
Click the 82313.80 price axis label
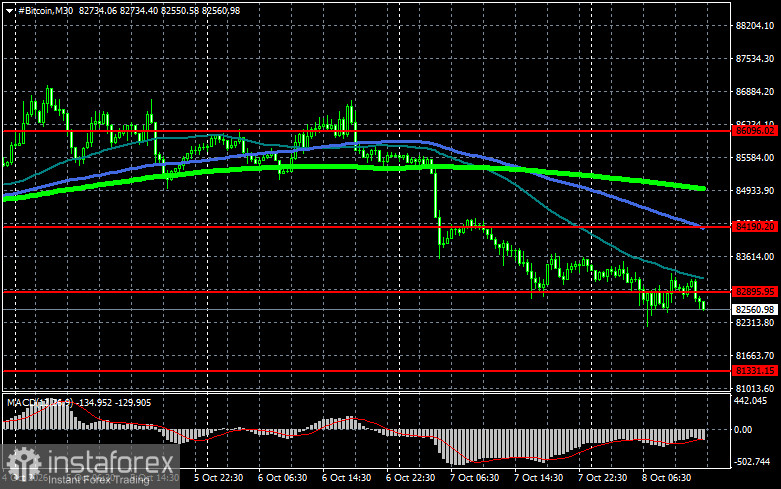pyautogui.click(x=755, y=323)
